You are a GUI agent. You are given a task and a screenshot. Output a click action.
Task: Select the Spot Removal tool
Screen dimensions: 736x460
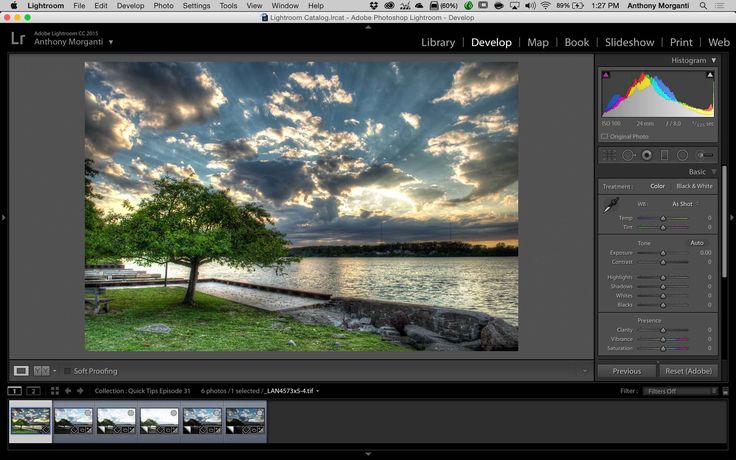(x=629, y=155)
